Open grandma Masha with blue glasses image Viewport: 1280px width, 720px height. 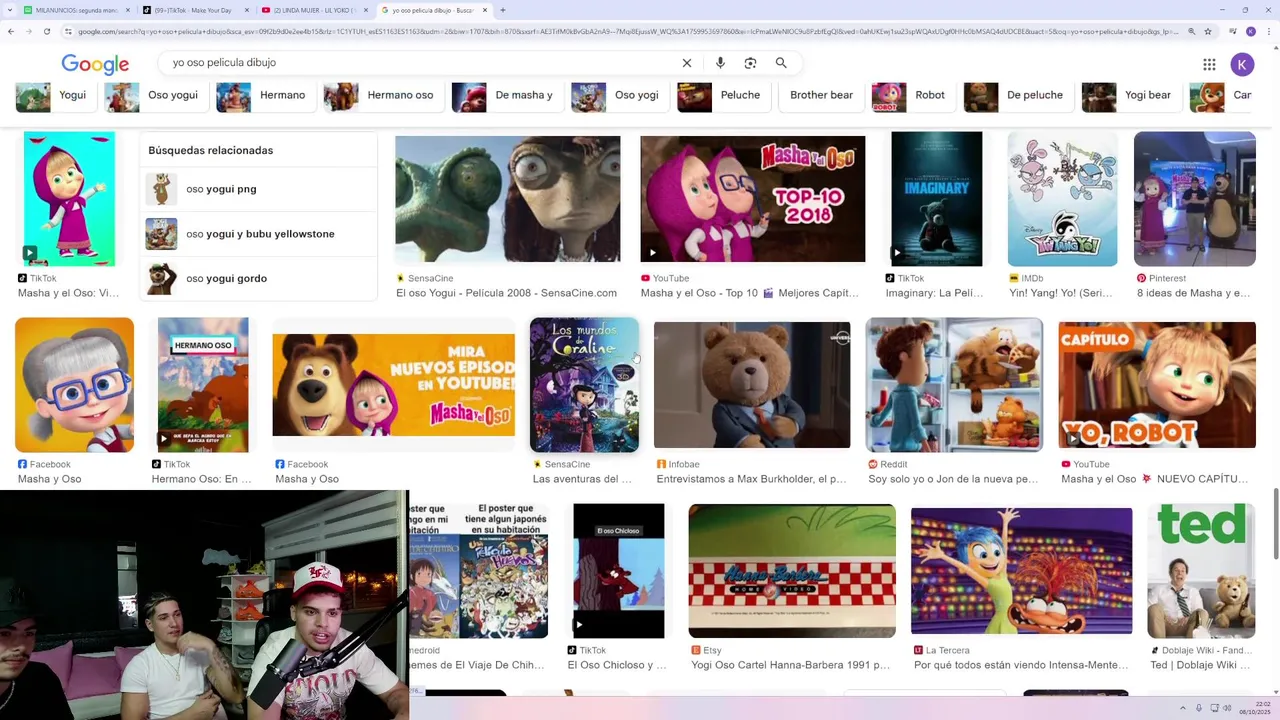[x=74, y=385]
